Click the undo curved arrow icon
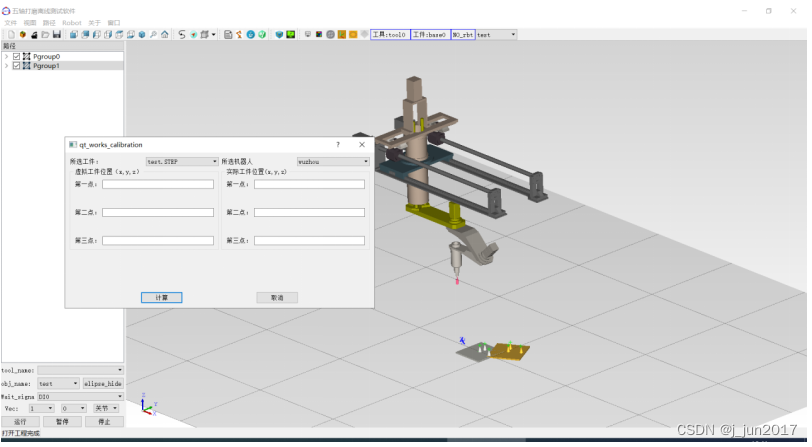 tap(181, 34)
